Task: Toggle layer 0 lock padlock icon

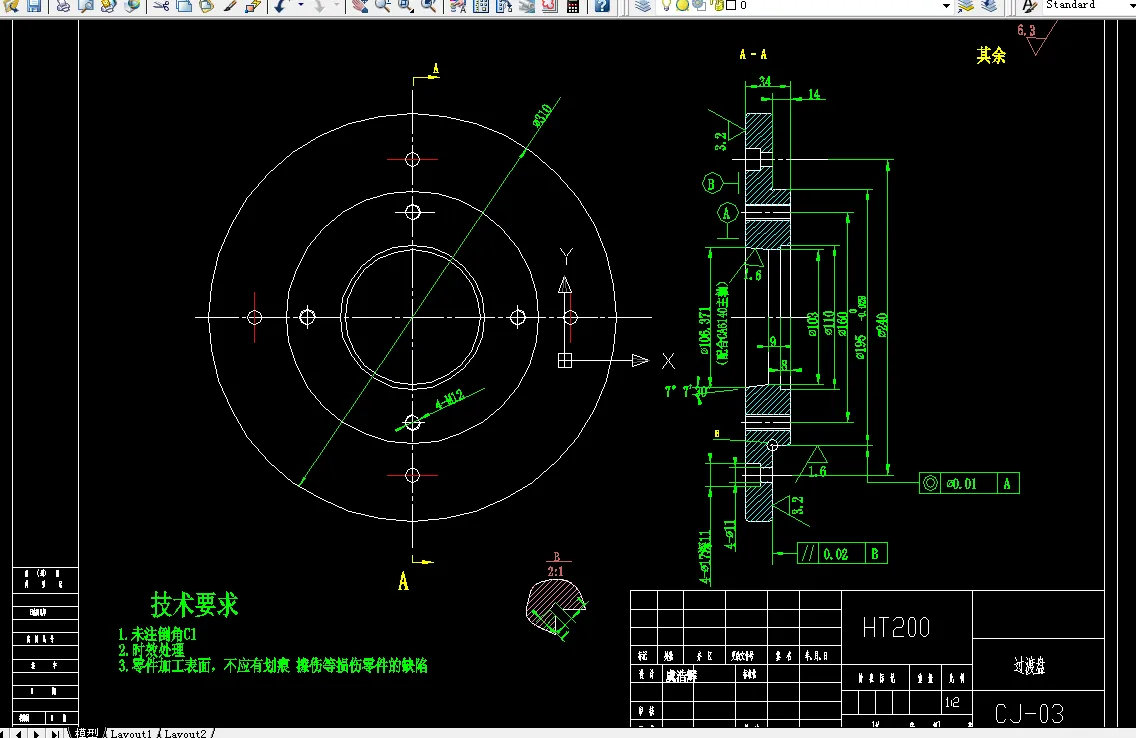Action: (x=717, y=5)
